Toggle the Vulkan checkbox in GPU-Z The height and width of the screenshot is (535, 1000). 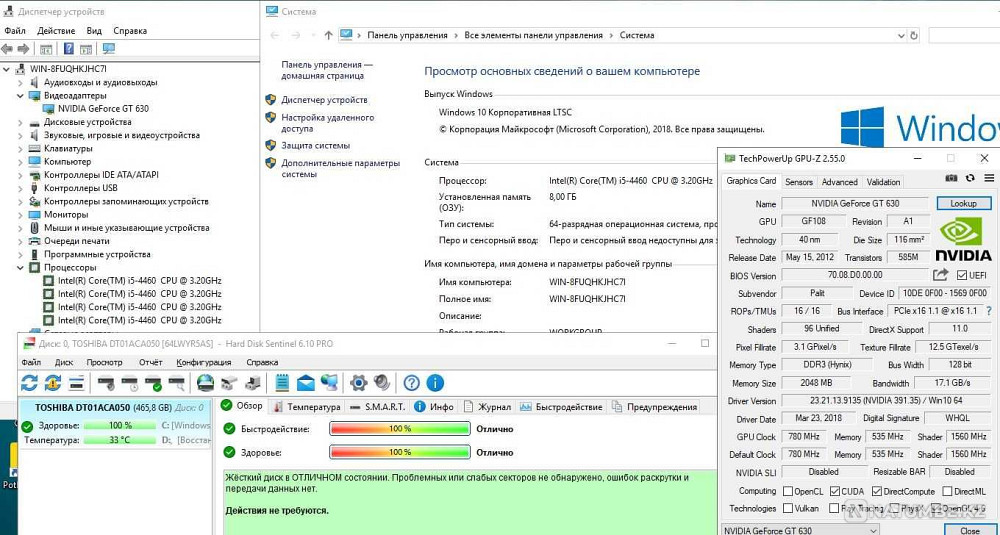click(x=788, y=508)
